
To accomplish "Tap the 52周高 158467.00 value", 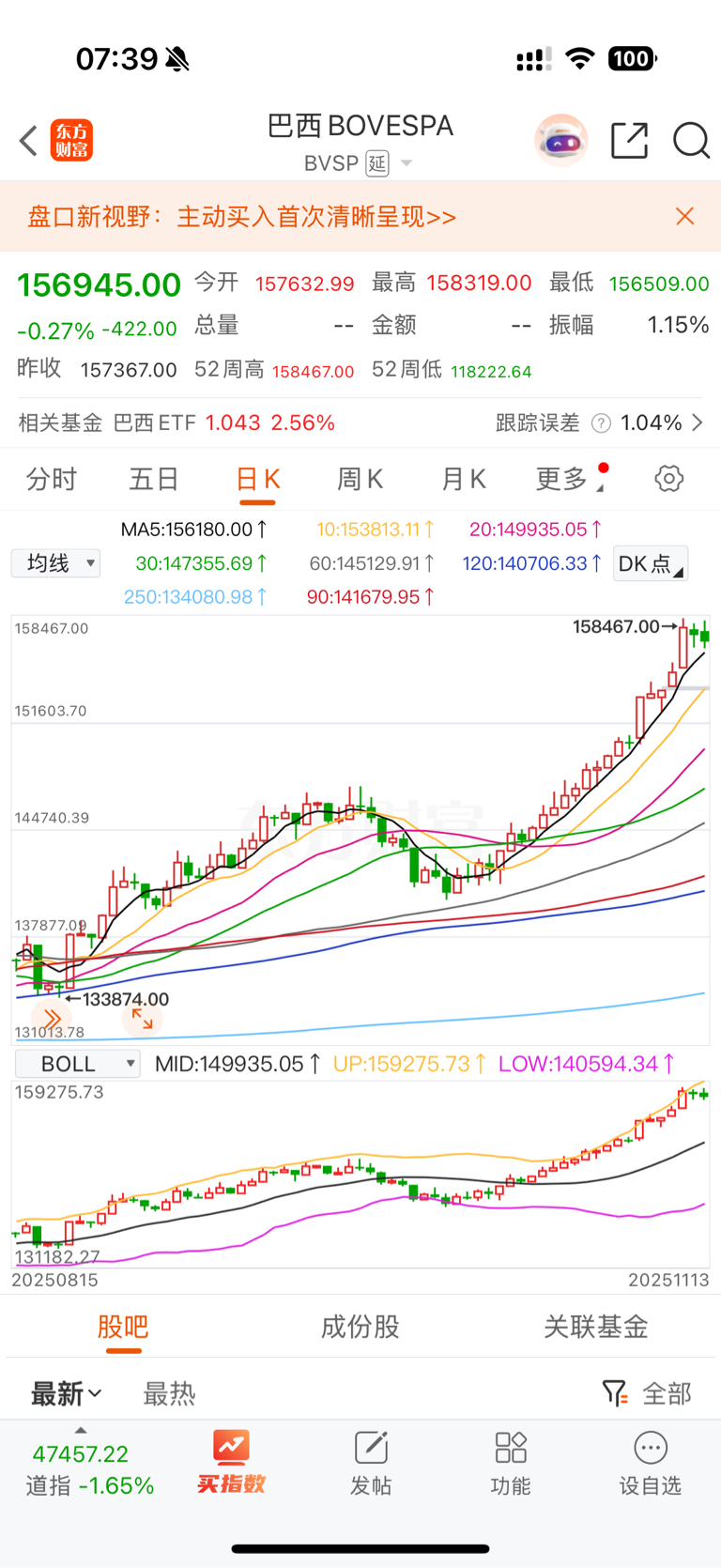I will coord(313,372).
